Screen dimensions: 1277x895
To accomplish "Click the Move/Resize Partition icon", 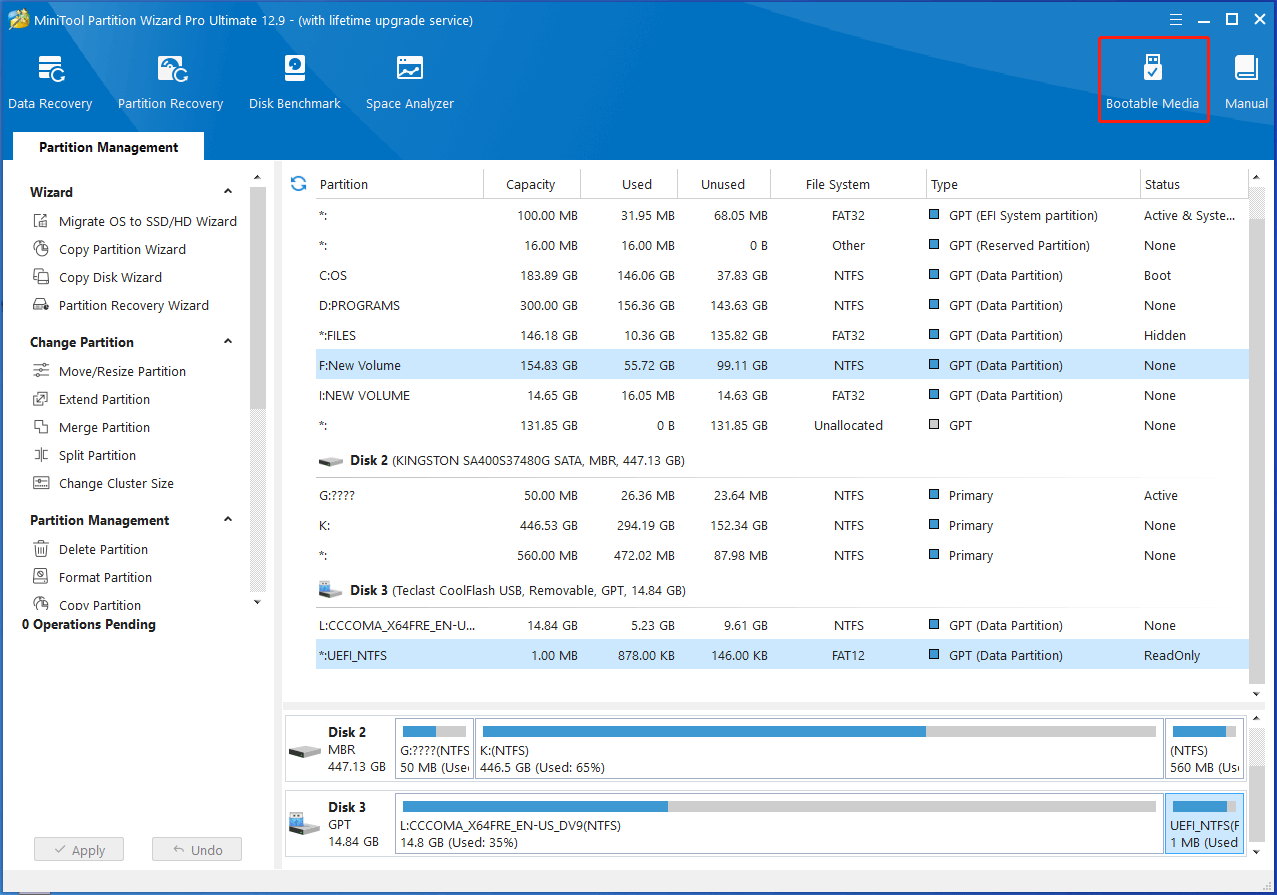I will click(41, 371).
